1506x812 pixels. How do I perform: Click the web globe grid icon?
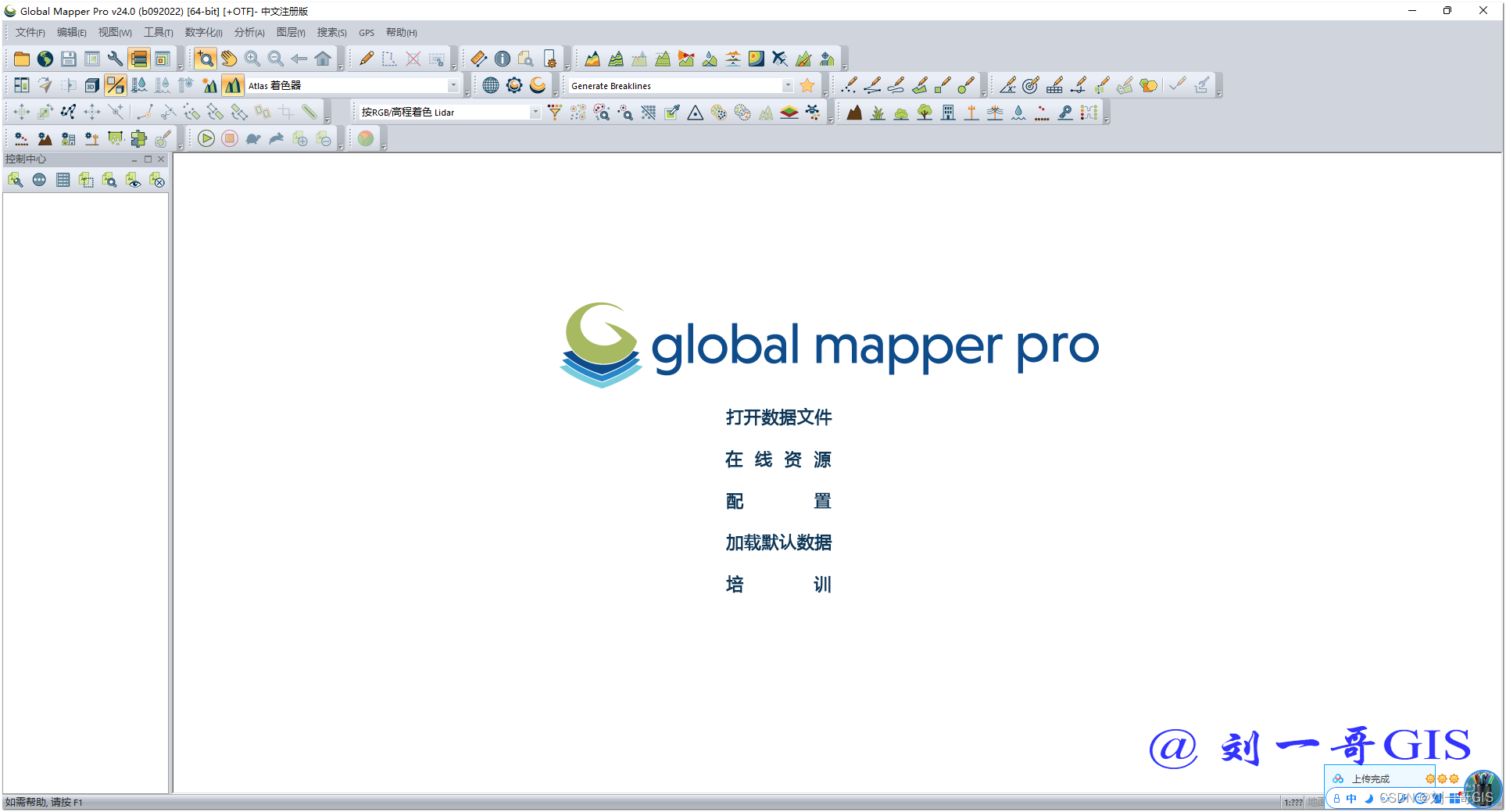[x=491, y=85]
